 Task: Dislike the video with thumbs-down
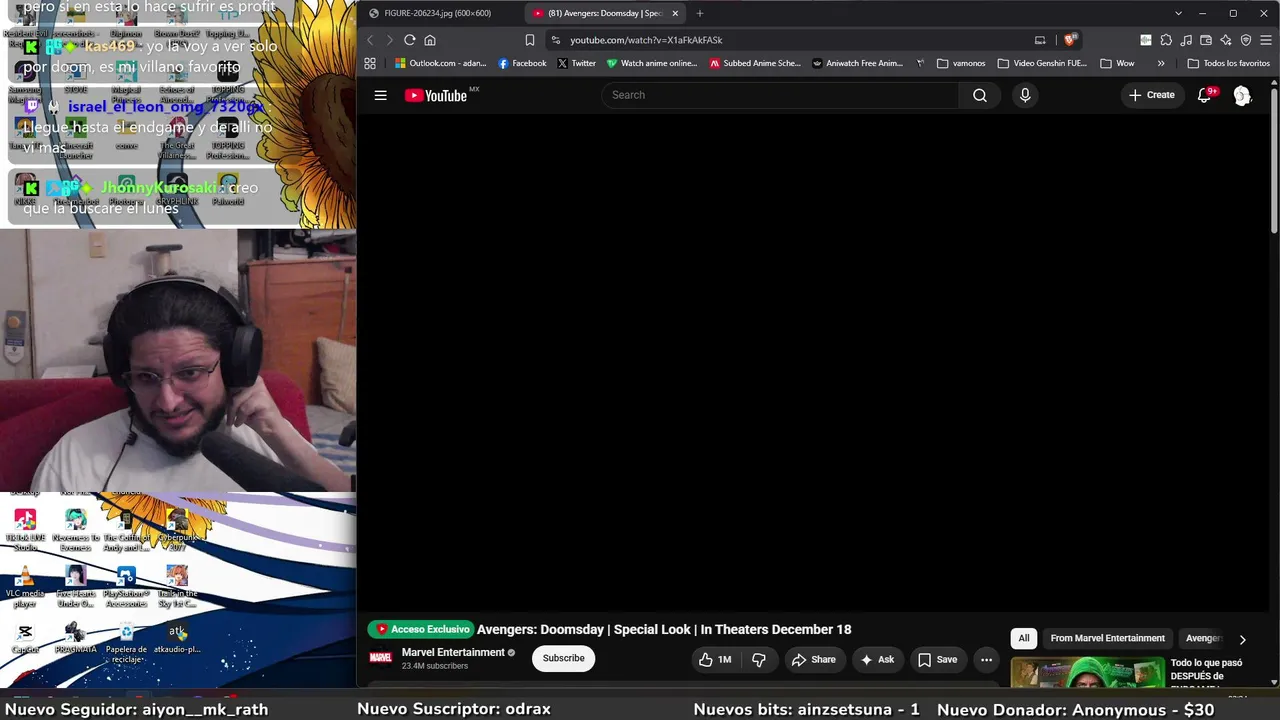tap(759, 659)
